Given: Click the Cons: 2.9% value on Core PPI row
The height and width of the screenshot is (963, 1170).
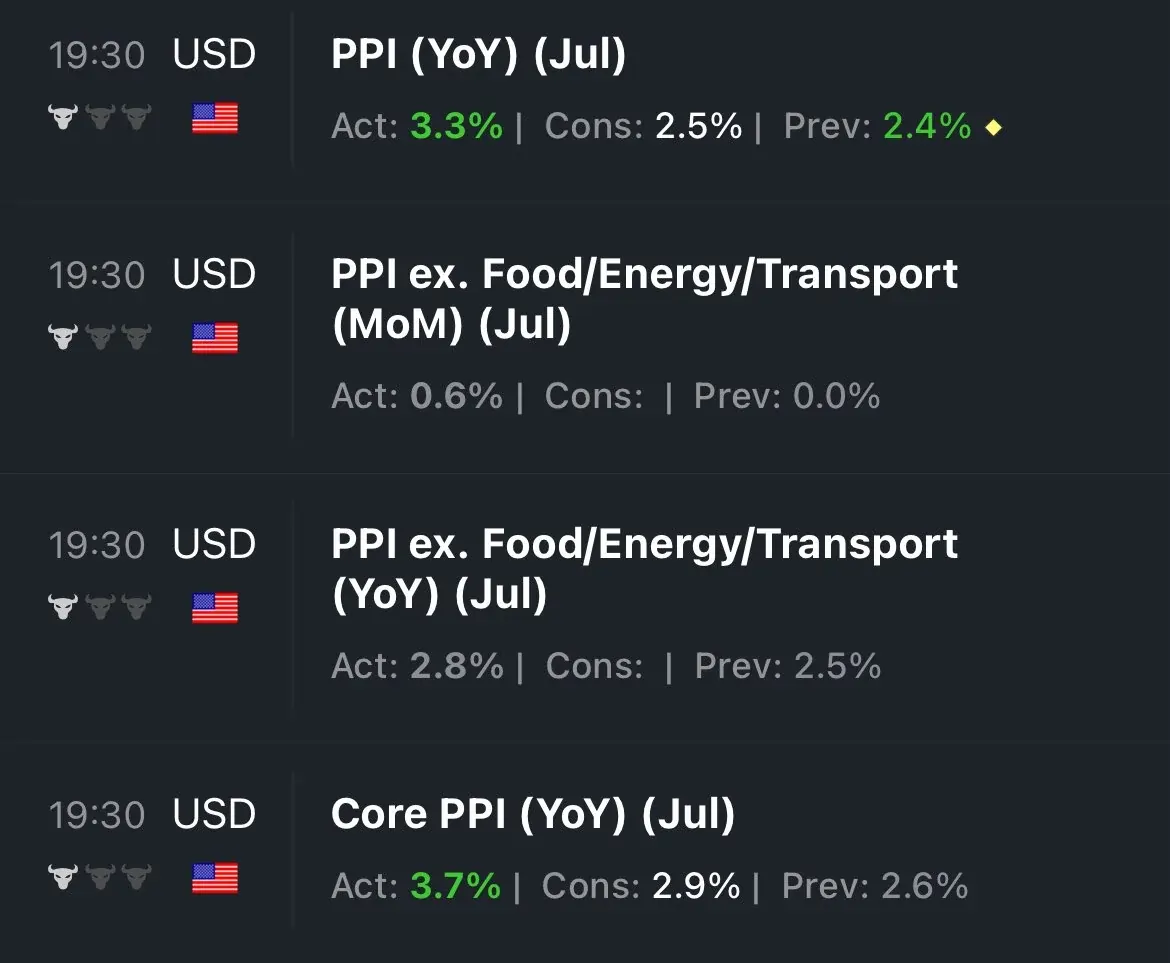Looking at the screenshot, I should coord(696,887).
